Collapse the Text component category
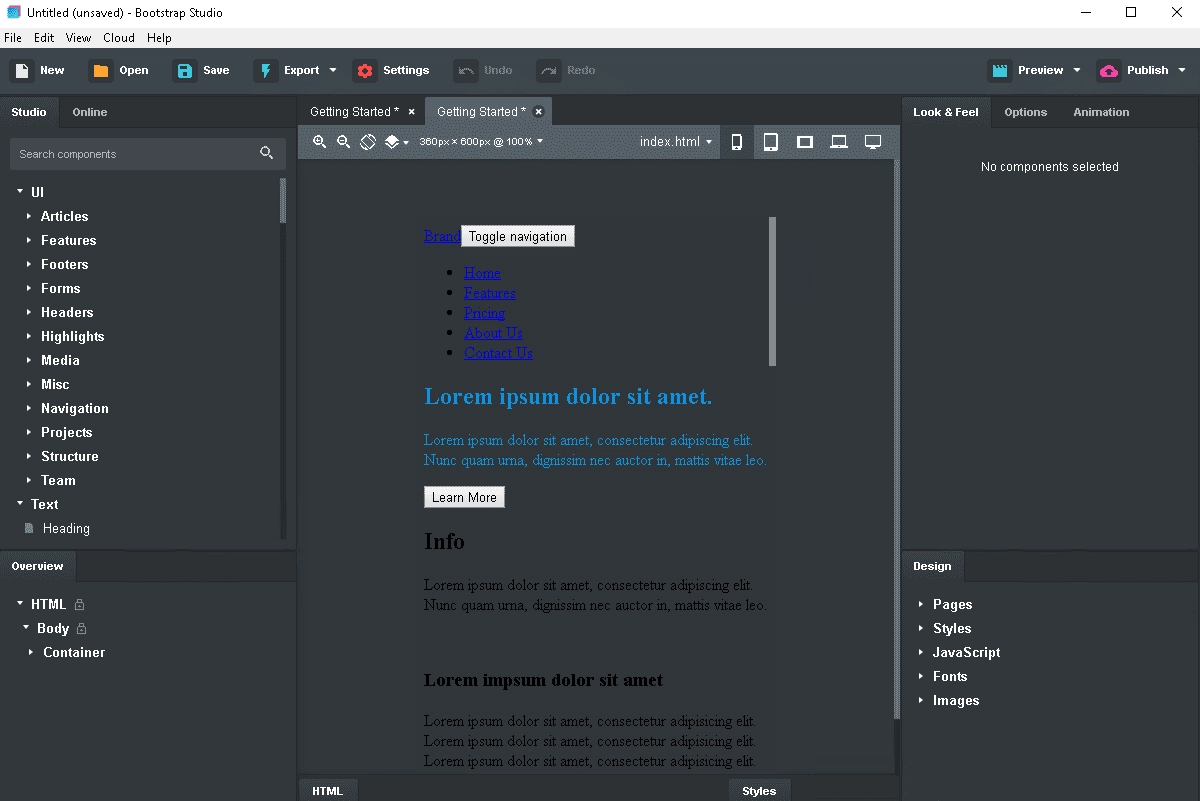 click(x=20, y=504)
